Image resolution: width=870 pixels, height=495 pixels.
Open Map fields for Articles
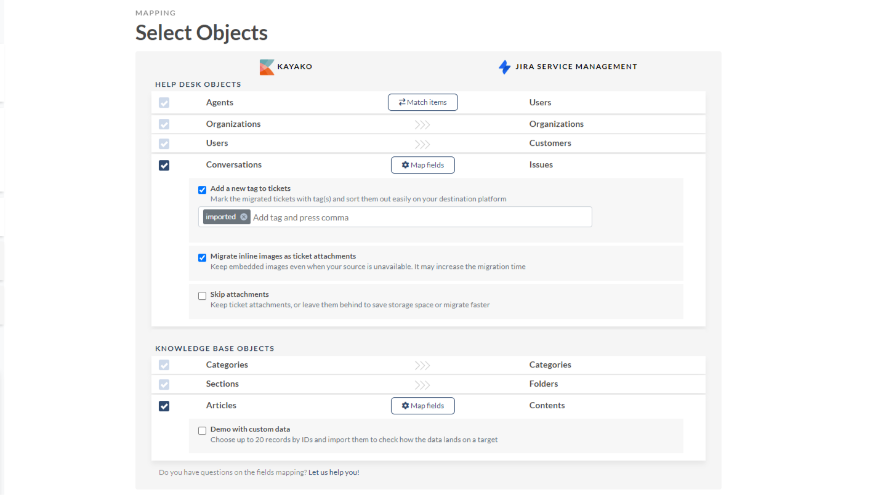422,406
